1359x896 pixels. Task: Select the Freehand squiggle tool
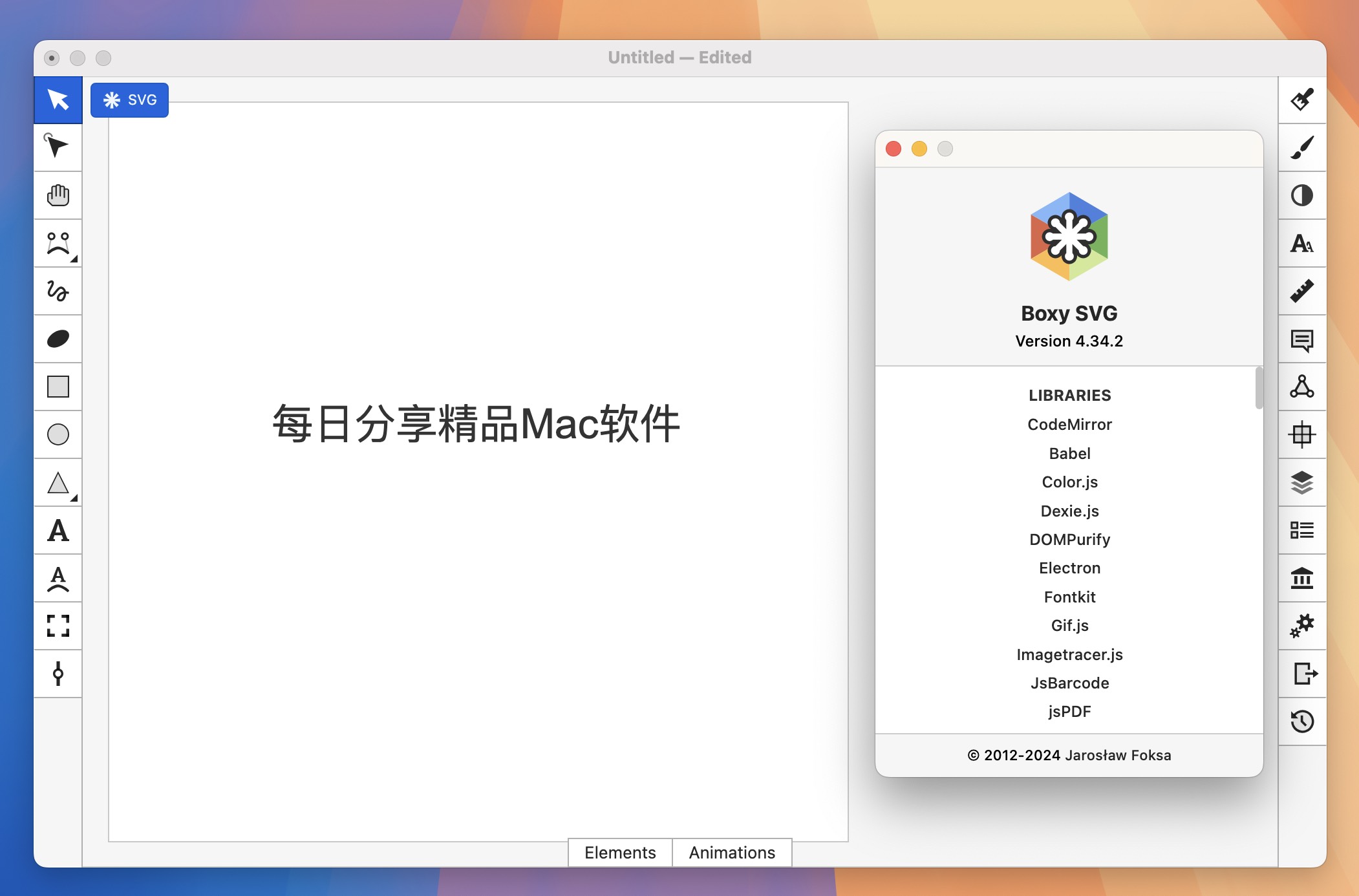pyautogui.click(x=58, y=291)
